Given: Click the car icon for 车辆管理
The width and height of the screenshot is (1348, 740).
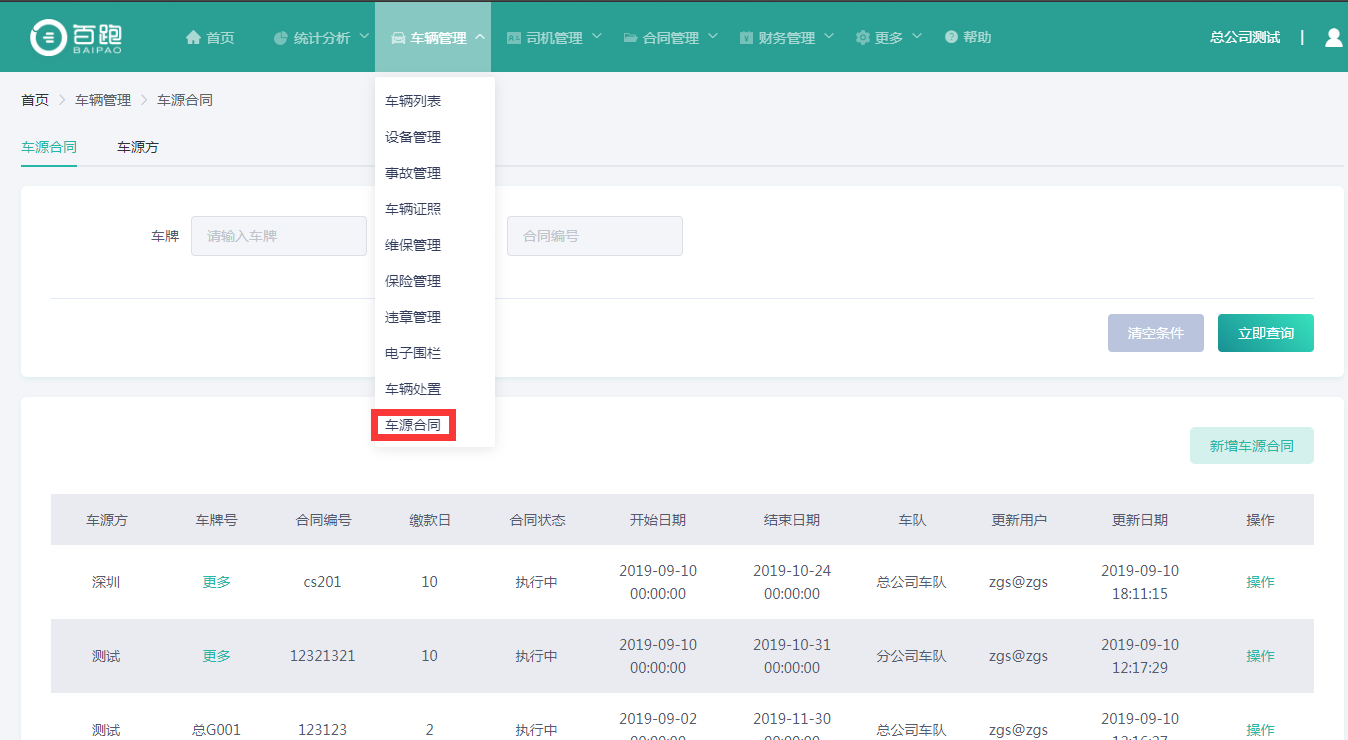Looking at the screenshot, I should pos(398,38).
